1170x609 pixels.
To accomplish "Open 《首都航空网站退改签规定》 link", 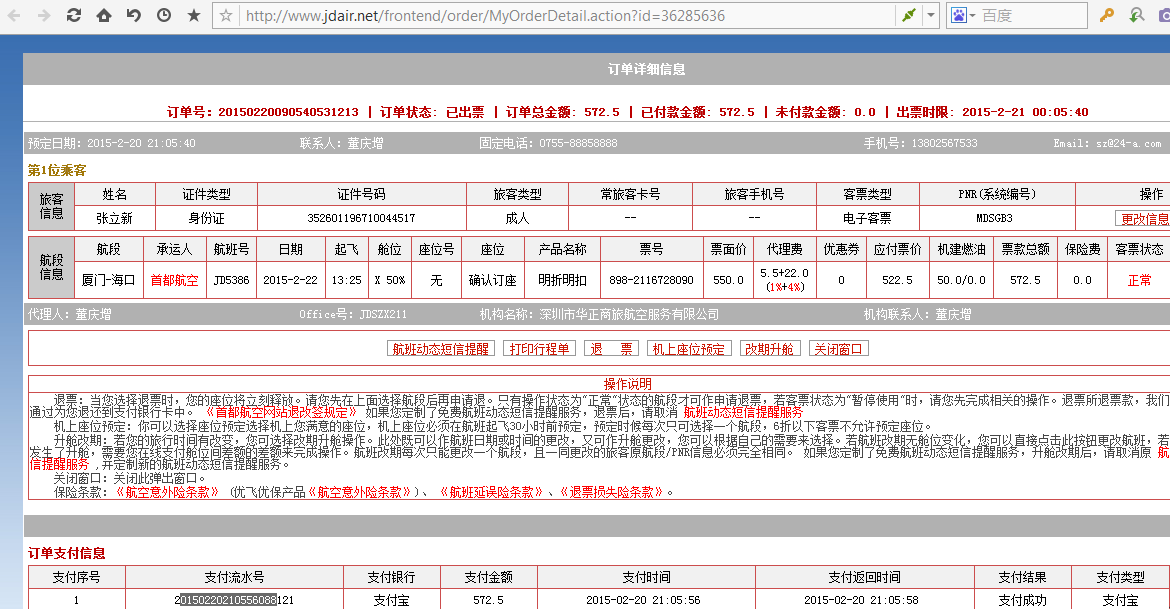I will coord(281,412).
